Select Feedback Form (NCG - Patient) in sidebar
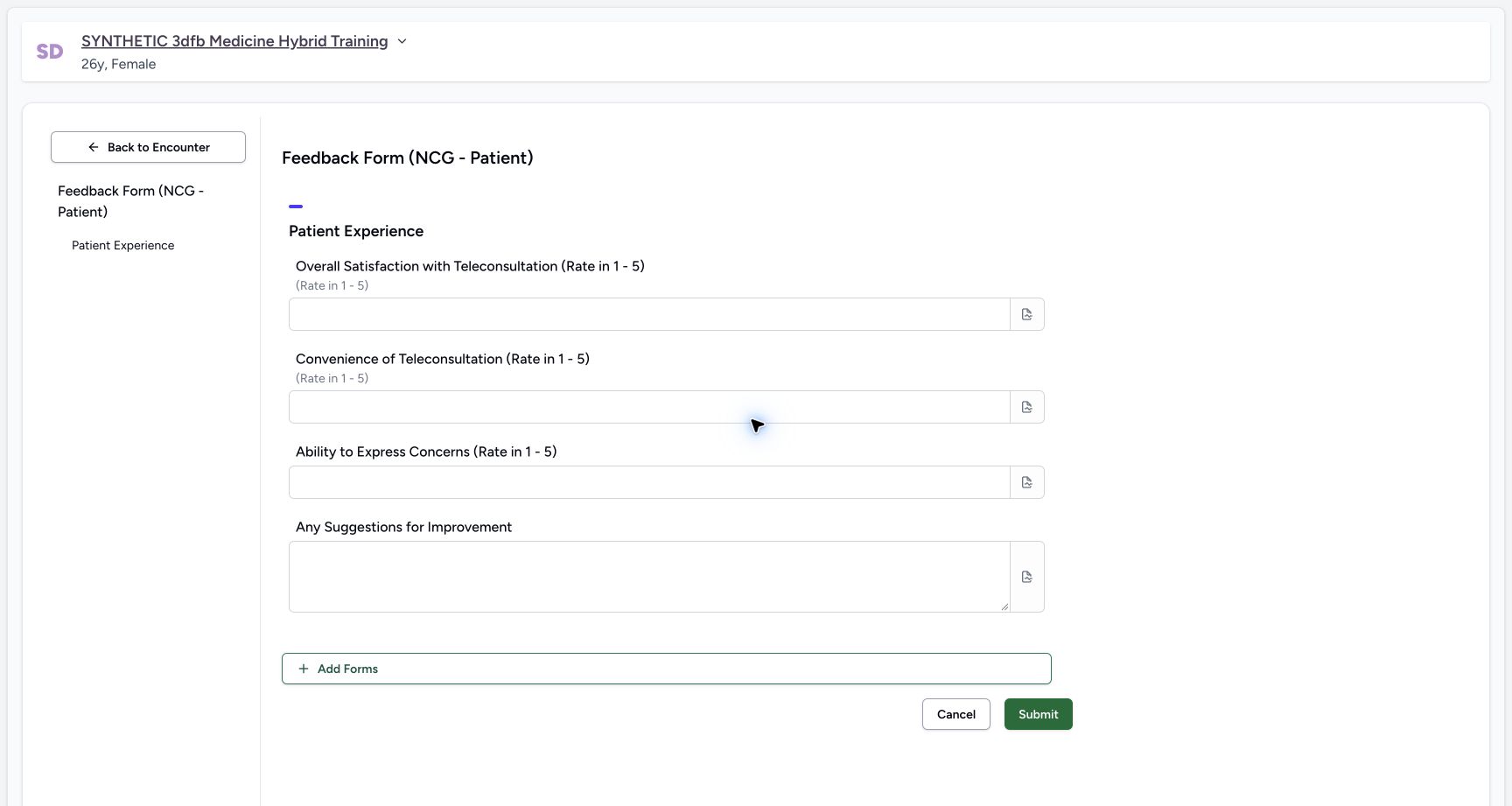Screen dimensions: 1512x806 pos(131,201)
